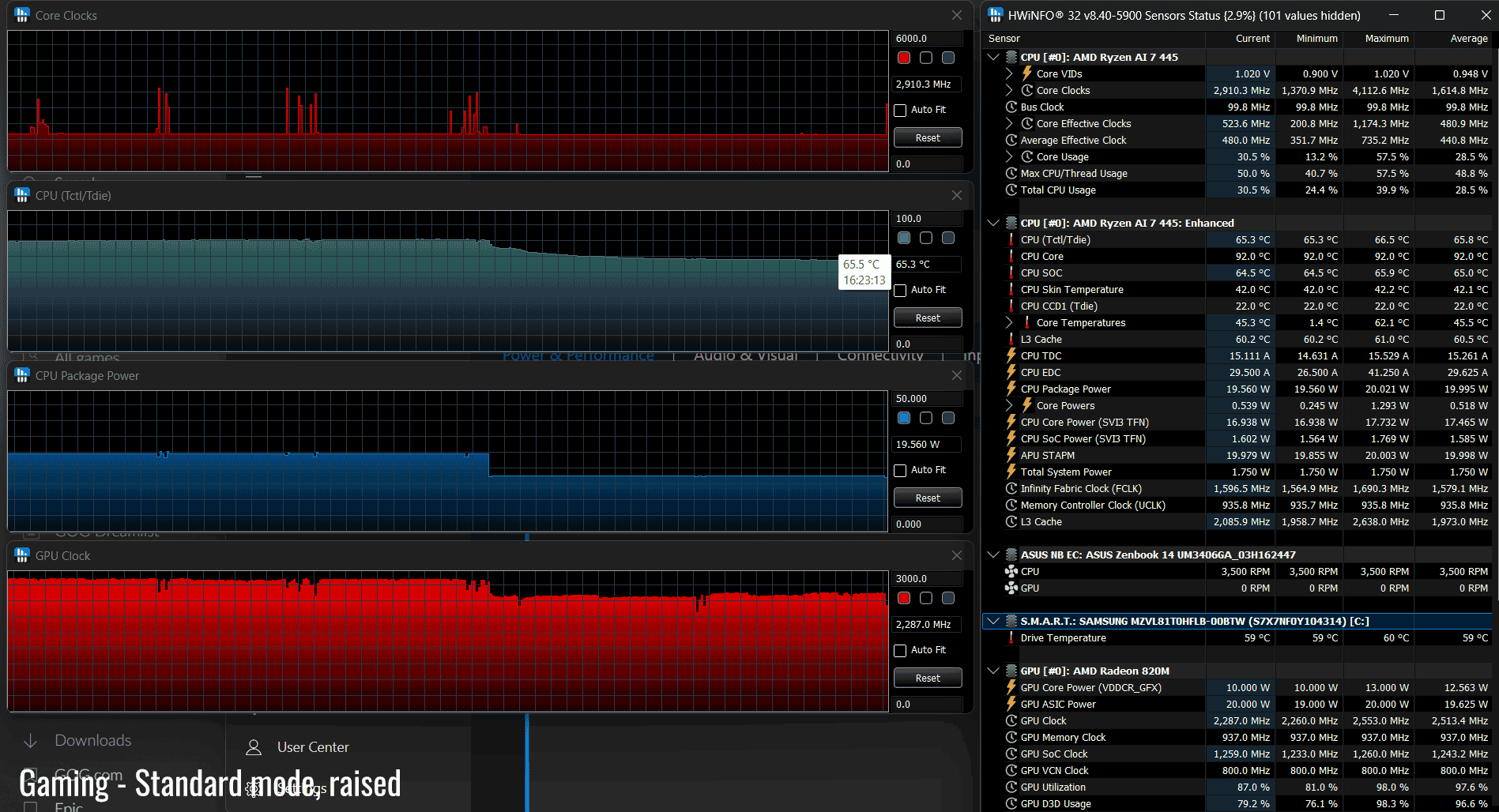Click the black swatch in Core Clocks graph
Screen dimensions: 1499x812
(926, 58)
